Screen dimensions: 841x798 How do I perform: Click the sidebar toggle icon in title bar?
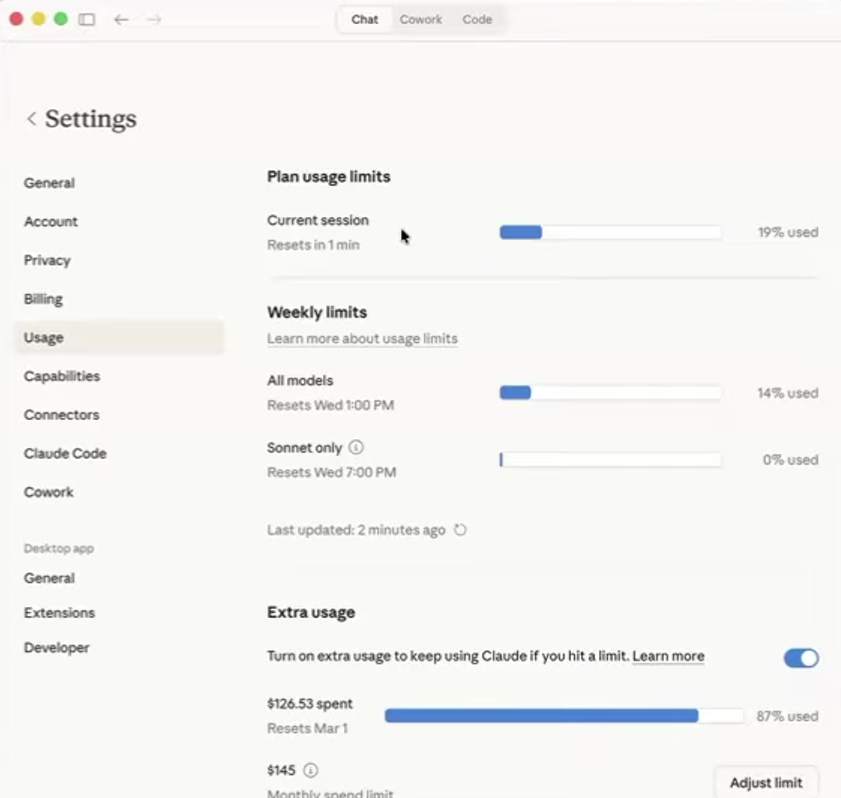87,19
